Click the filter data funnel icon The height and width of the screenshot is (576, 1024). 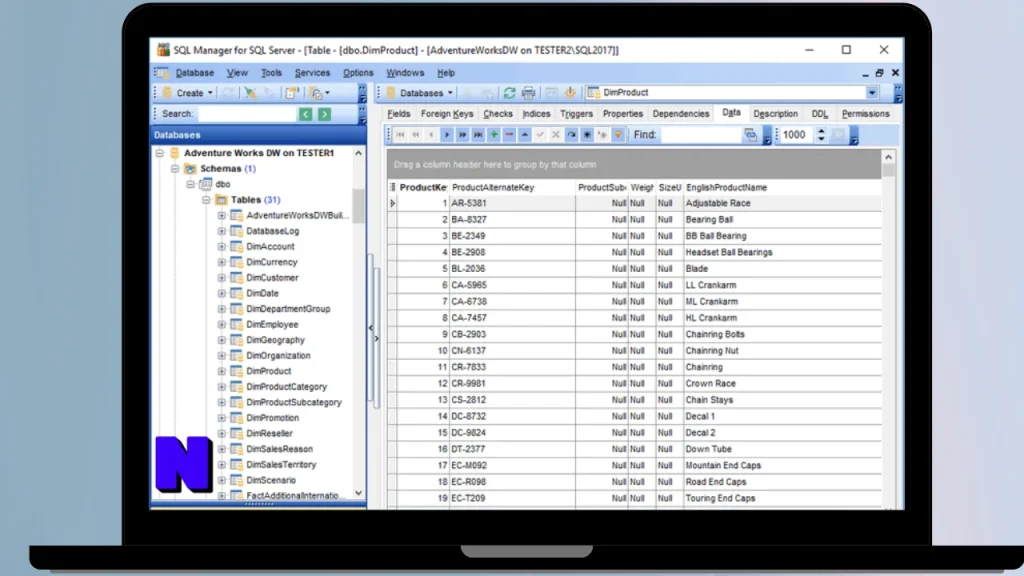coord(618,135)
